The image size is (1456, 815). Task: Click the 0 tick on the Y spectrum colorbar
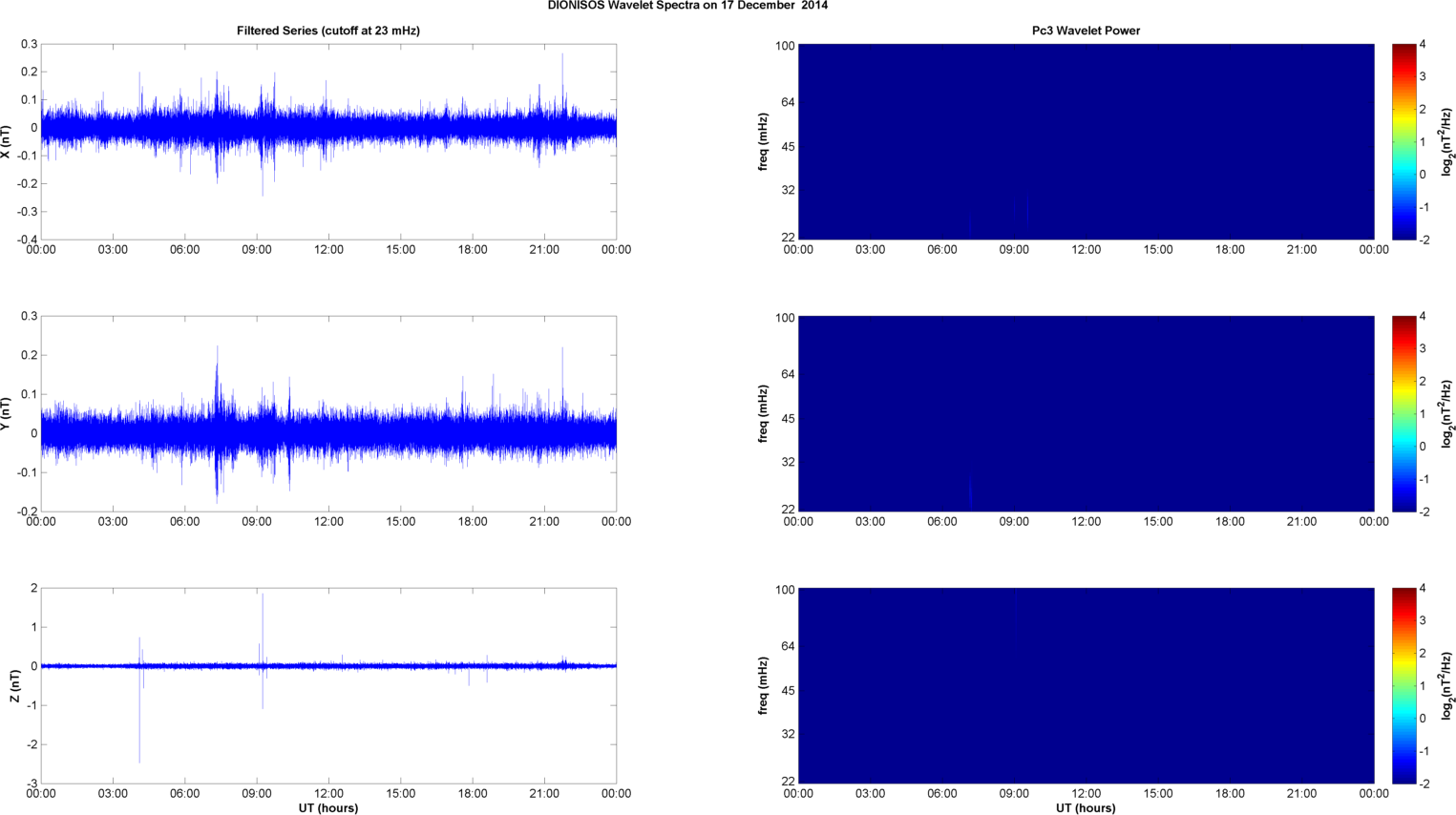[x=1423, y=447]
